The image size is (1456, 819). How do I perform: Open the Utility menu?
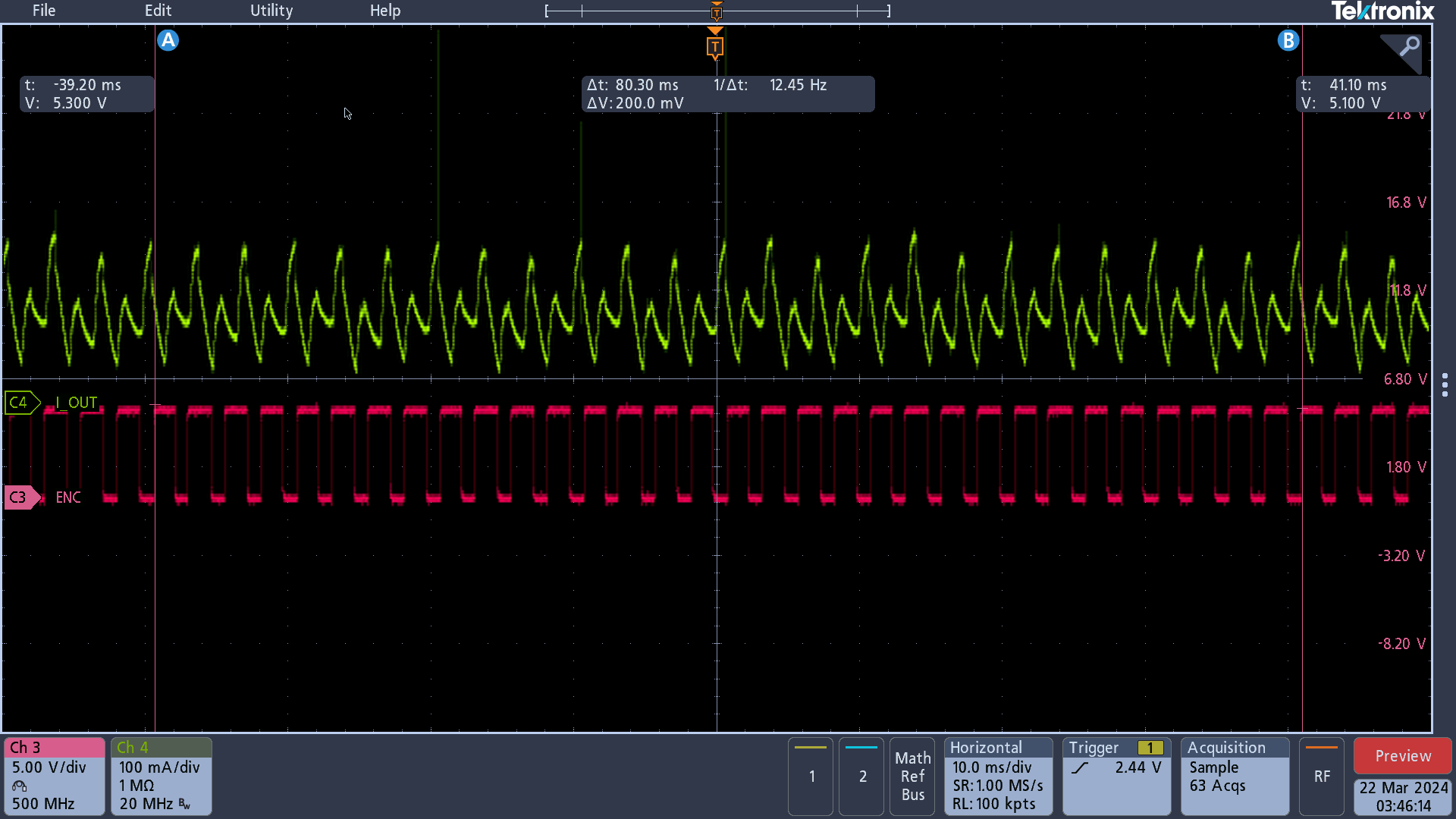click(x=271, y=11)
